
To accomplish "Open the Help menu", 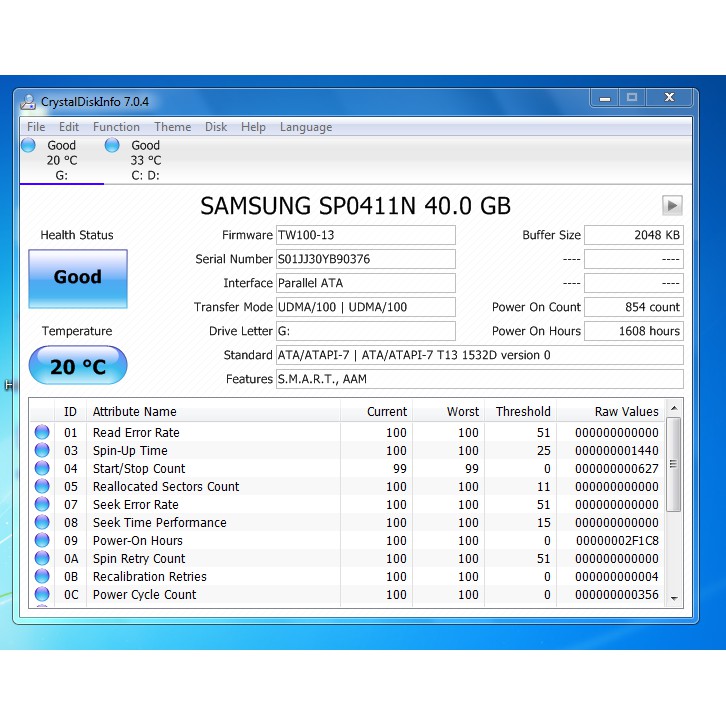I will [253, 127].
